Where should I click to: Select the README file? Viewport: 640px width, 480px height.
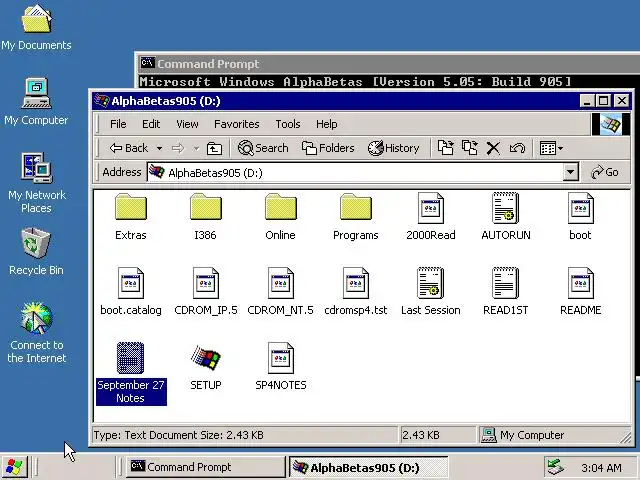coord(580,291)
